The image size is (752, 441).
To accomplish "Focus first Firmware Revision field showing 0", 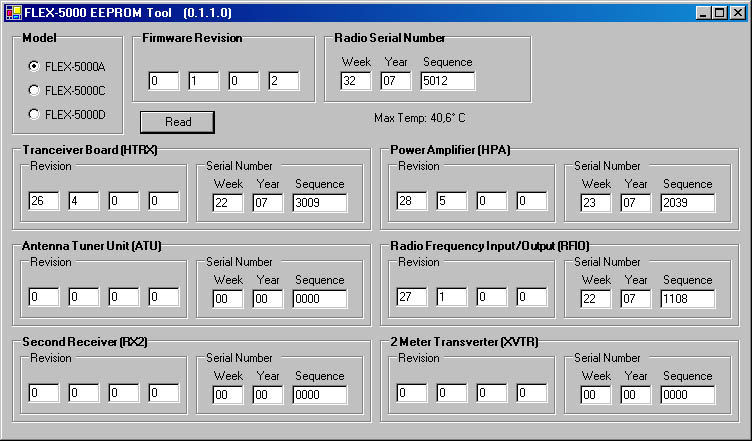I will [x=164, y=81].
